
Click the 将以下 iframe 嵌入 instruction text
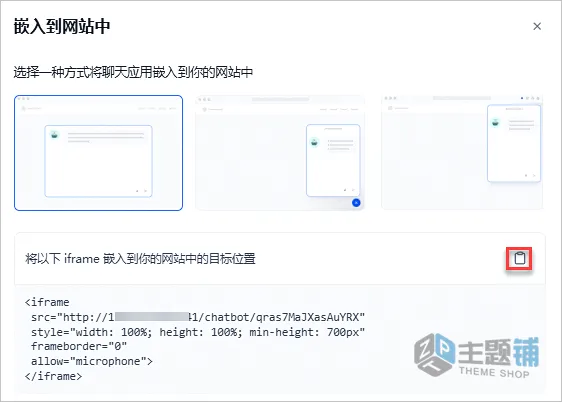tap(140, 258)
